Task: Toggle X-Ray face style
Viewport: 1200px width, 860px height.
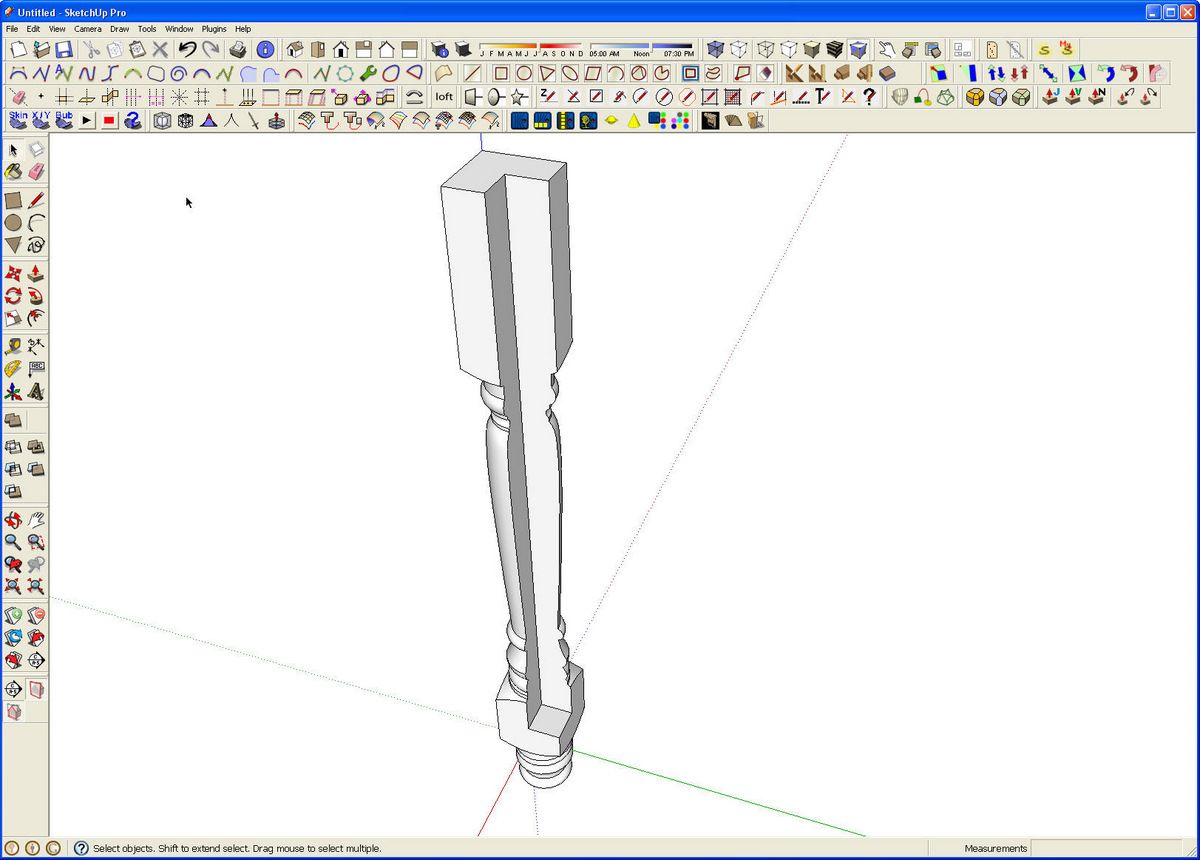Action: pos(715,49)
